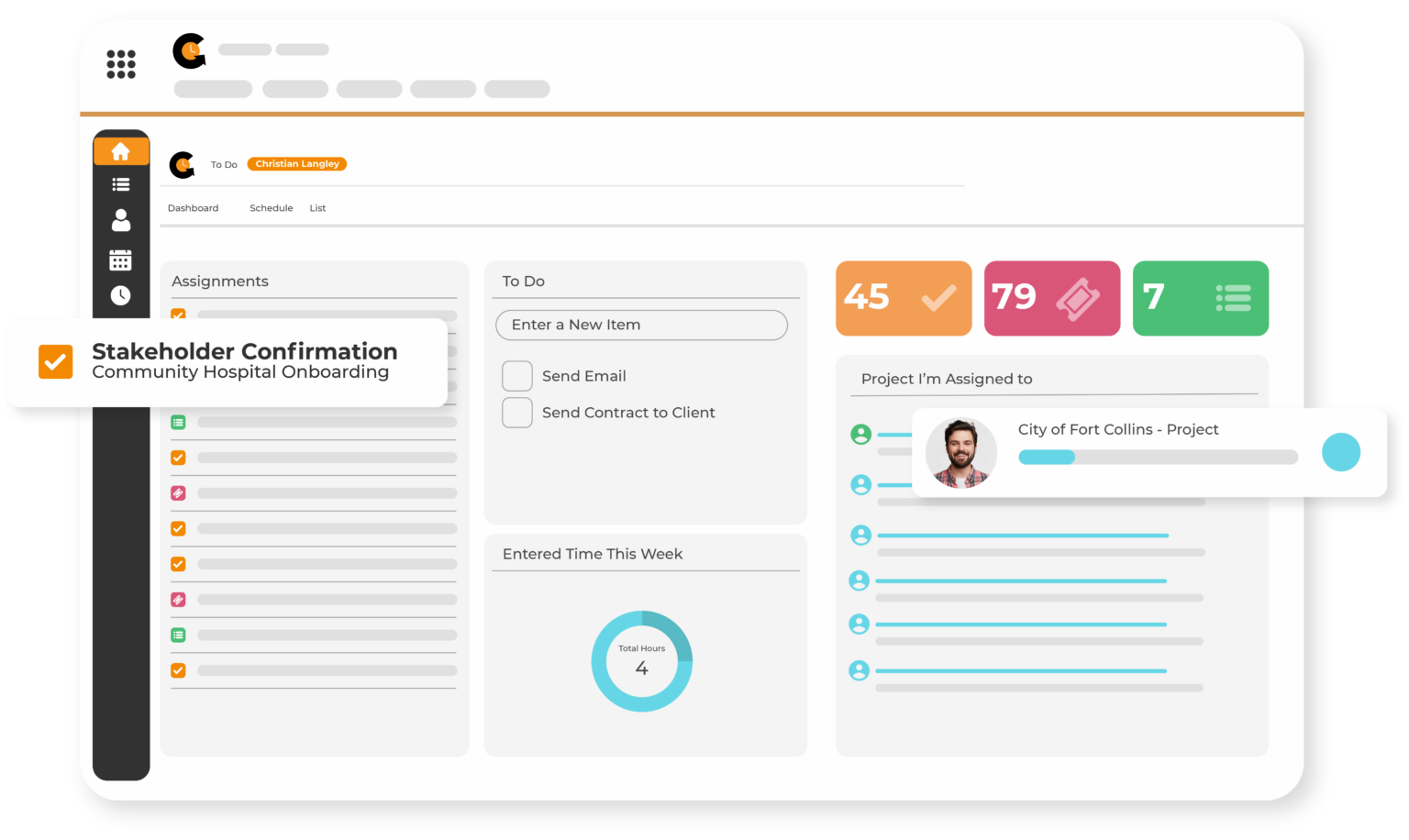Click the ticket icon on the pink 79 card
Screen dimensions: 1409x840
tap(1081, 297)
